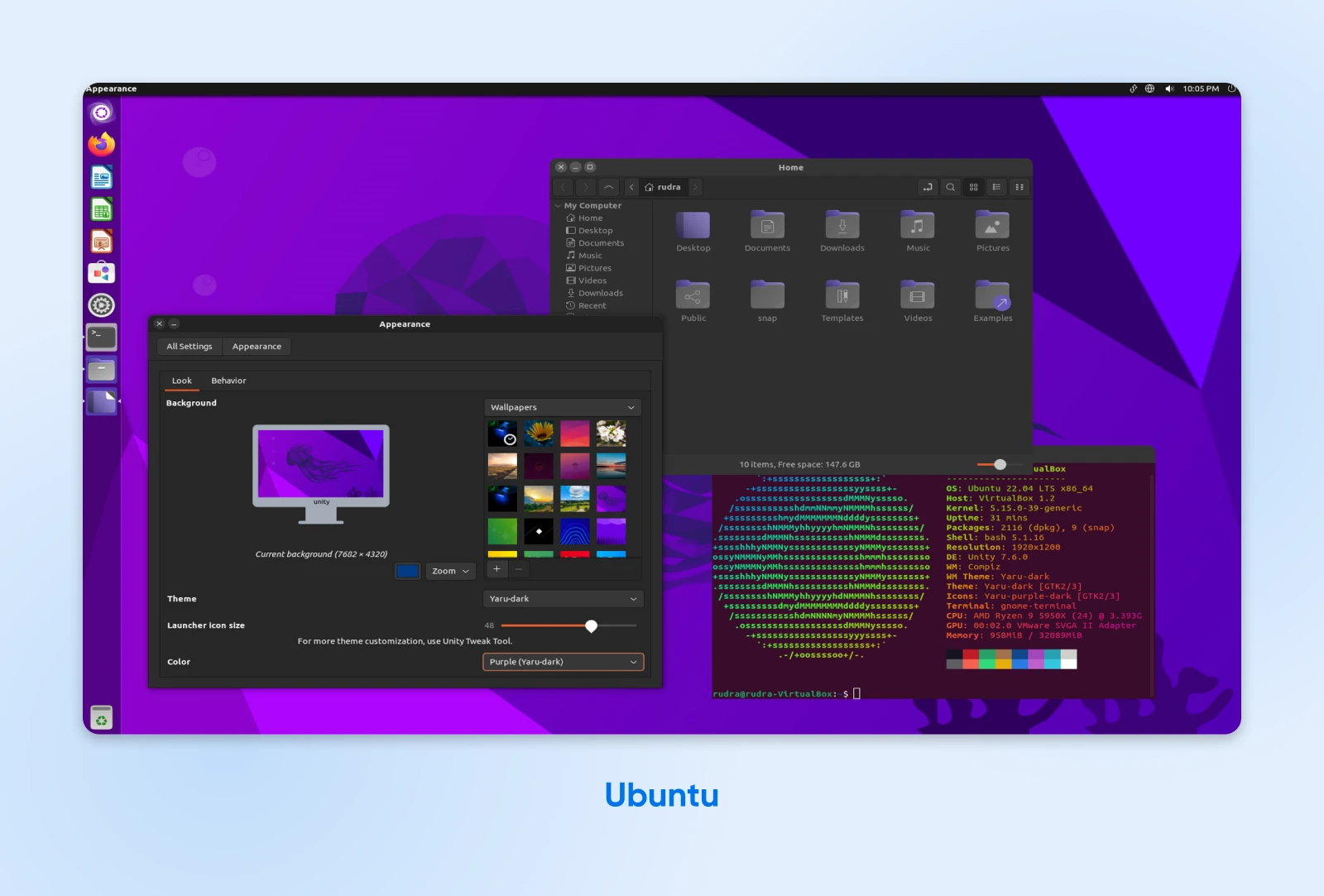This screenshot has height=896, width=1324.
Task: Go up to the parent folder
Action: pyautogui.click(x=608, y=187)
